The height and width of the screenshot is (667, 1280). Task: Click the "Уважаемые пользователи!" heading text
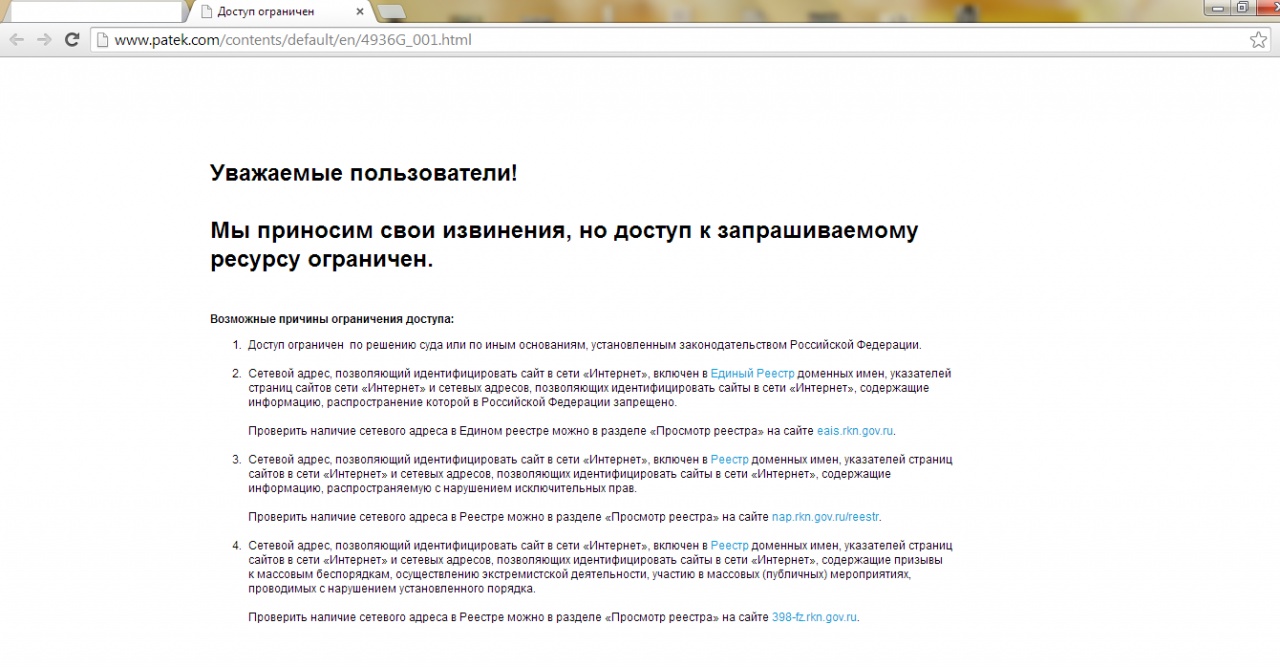[x=364, y=173]
